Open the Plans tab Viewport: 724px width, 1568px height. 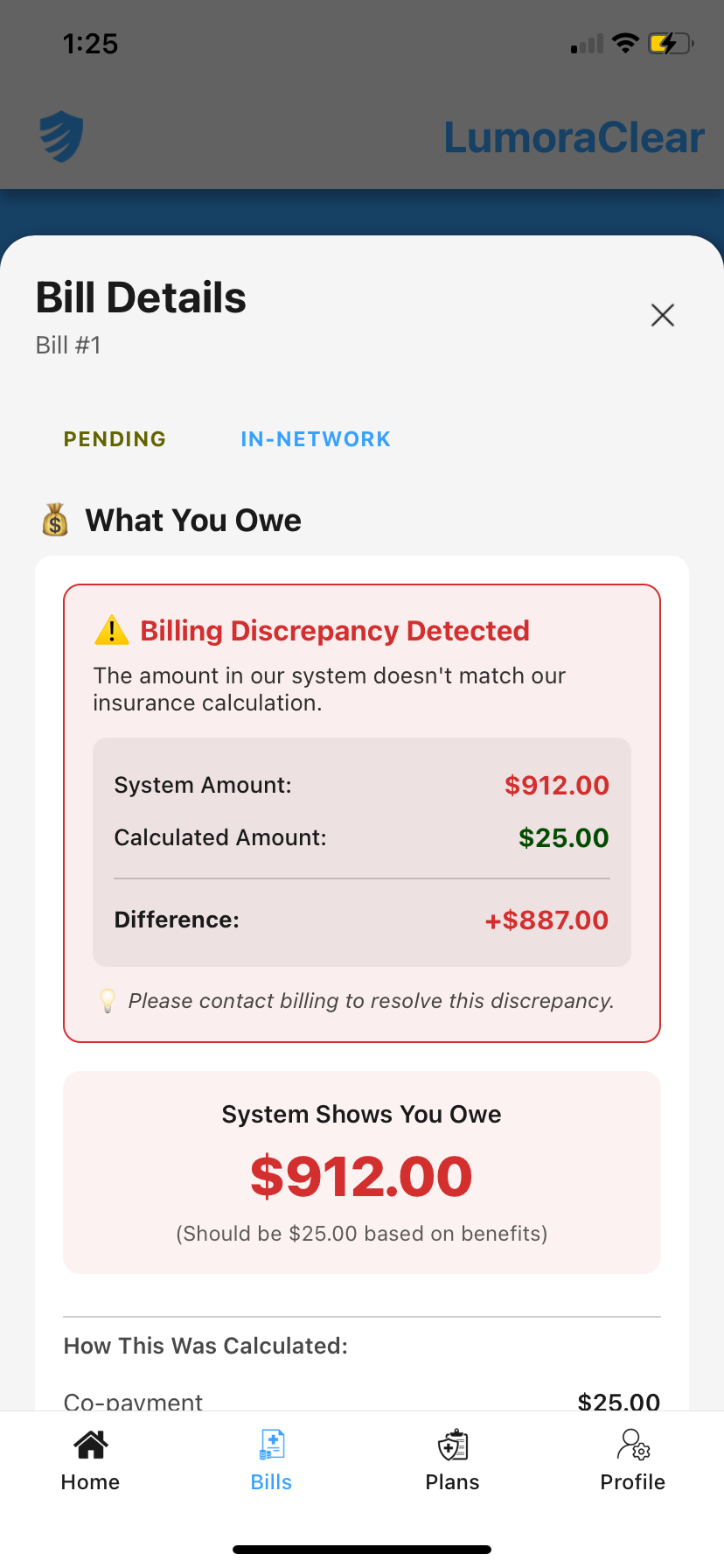(452, 1460)
